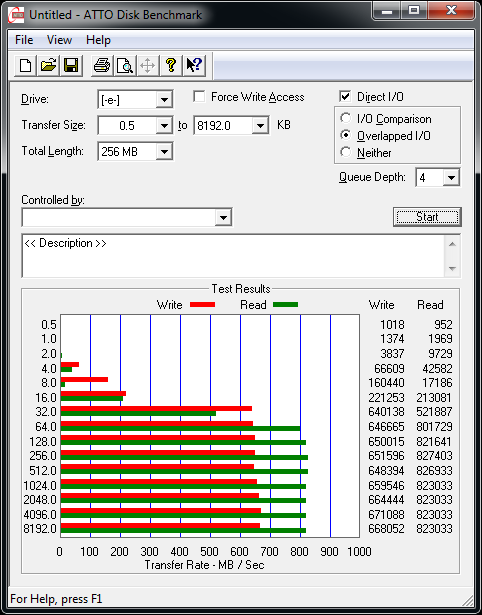The image size is (482, 615).
Task: Click the yellow question mark About icon
Action: pos(171,66)
